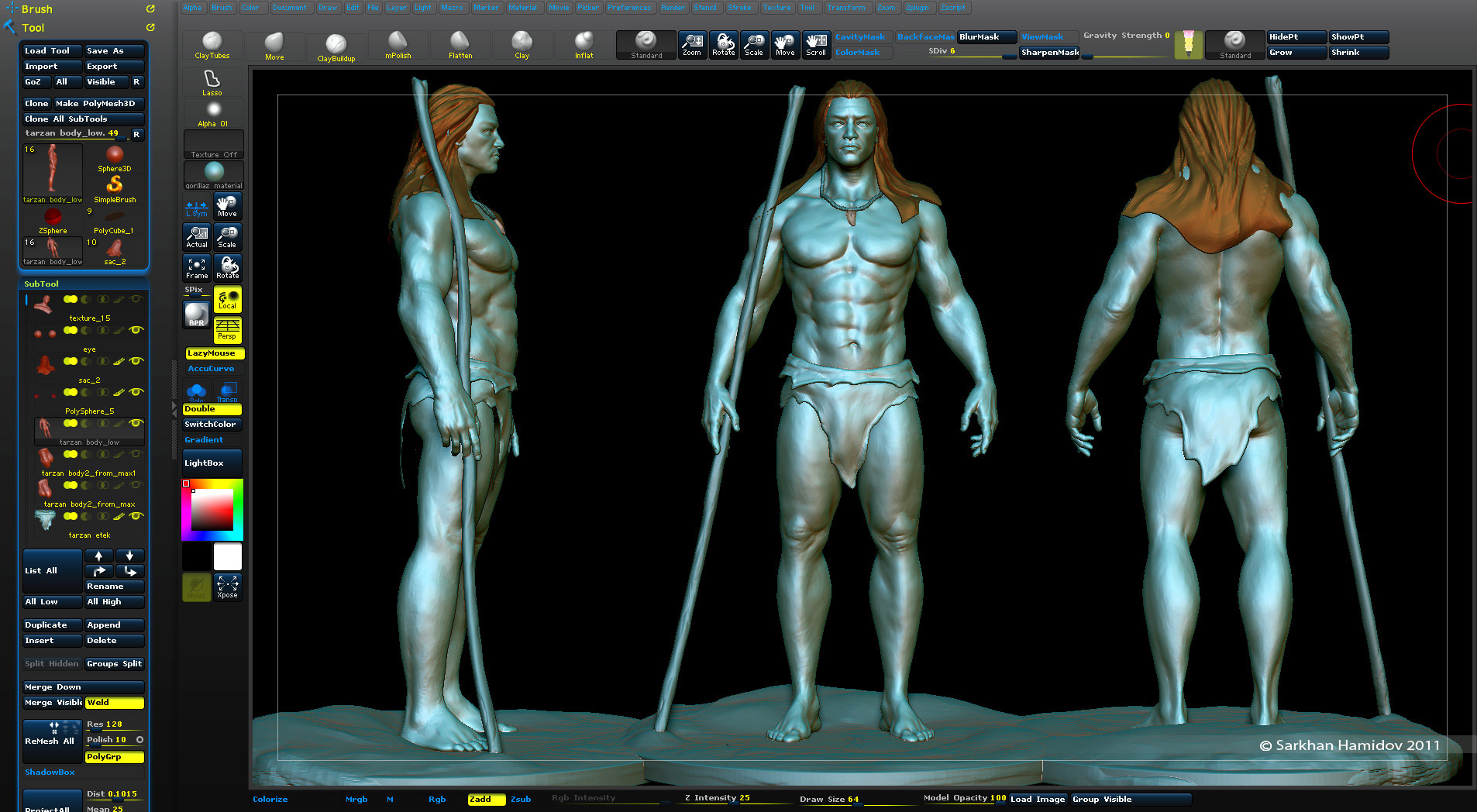The width and height of the screenshot is (1477, 812).
Task: Collapse the Tool palette header
Action: coord(33,28)
